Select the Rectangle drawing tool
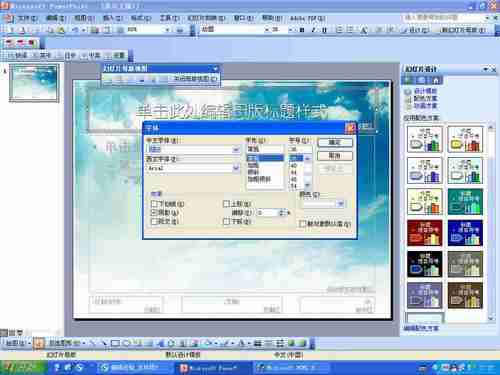 [115, 343]
